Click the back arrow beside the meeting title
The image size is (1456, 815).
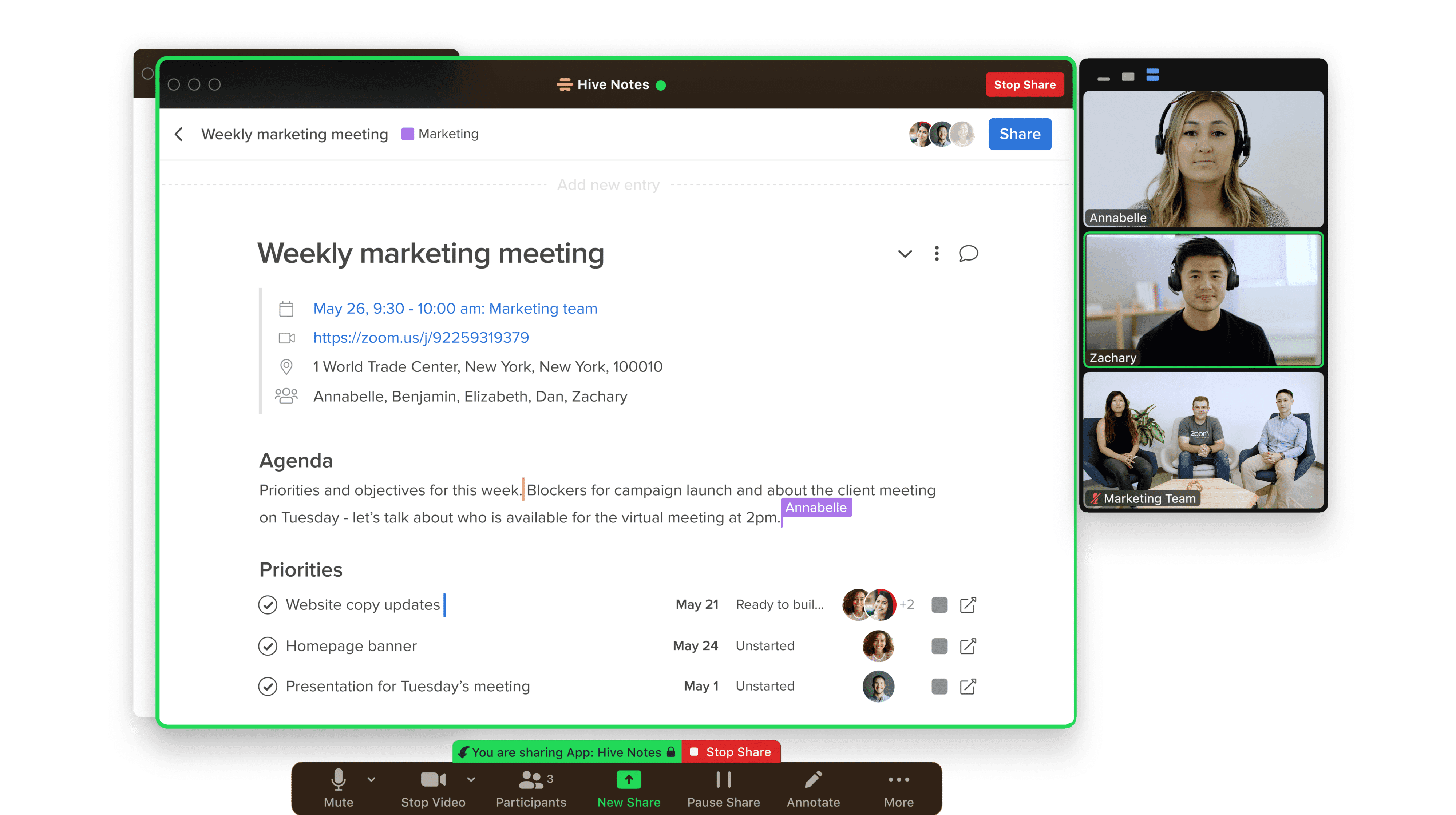(179, 134)
